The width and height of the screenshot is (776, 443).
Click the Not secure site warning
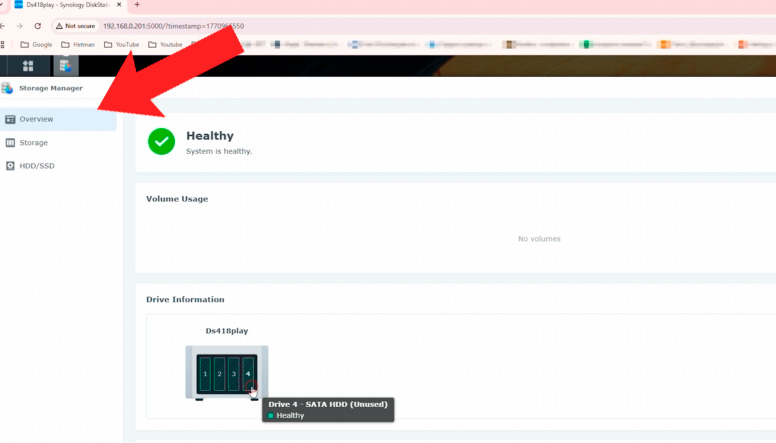[x=75, y=26]
